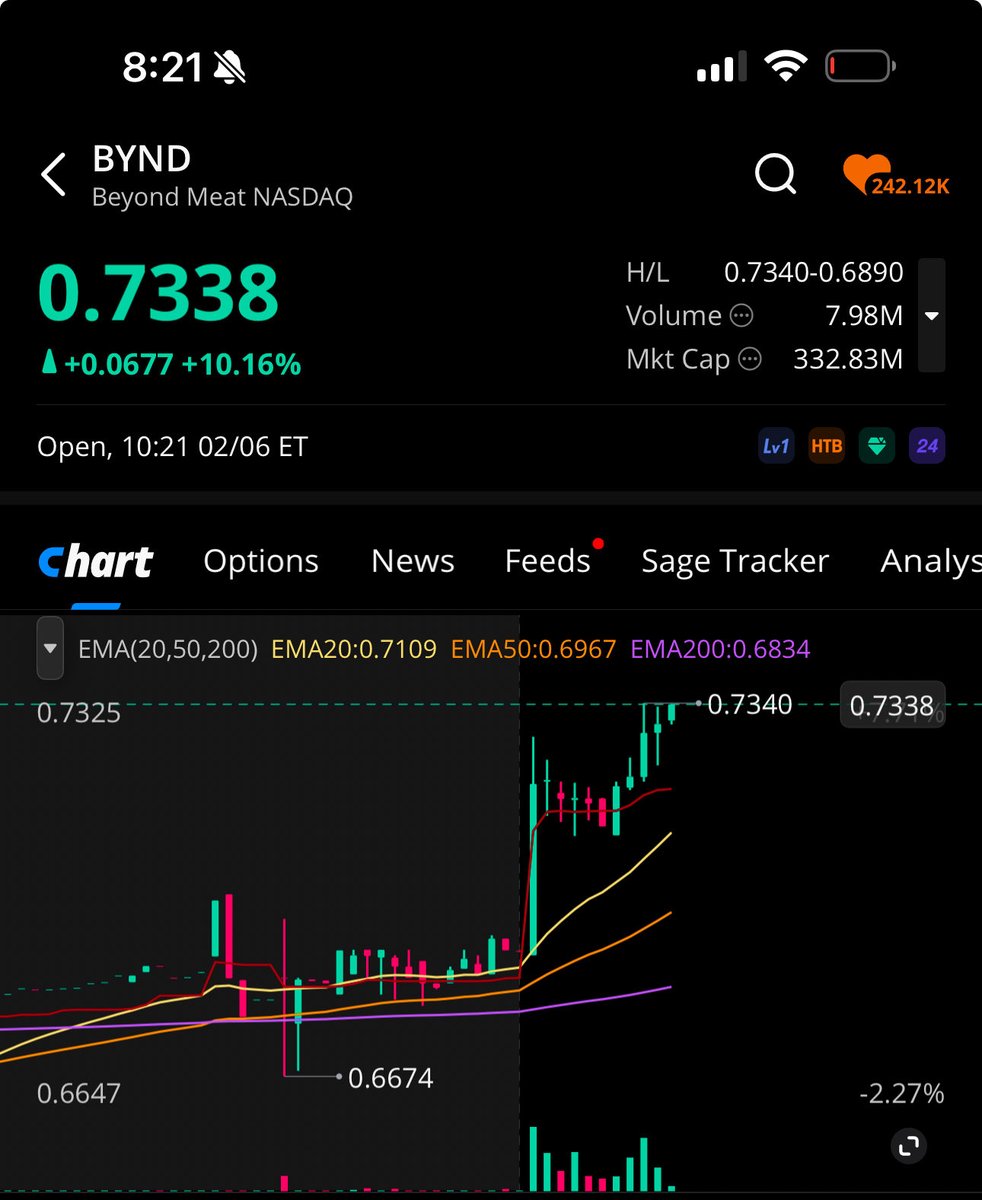Open the chart indicator settings dropdown arrow

(50, 648)
